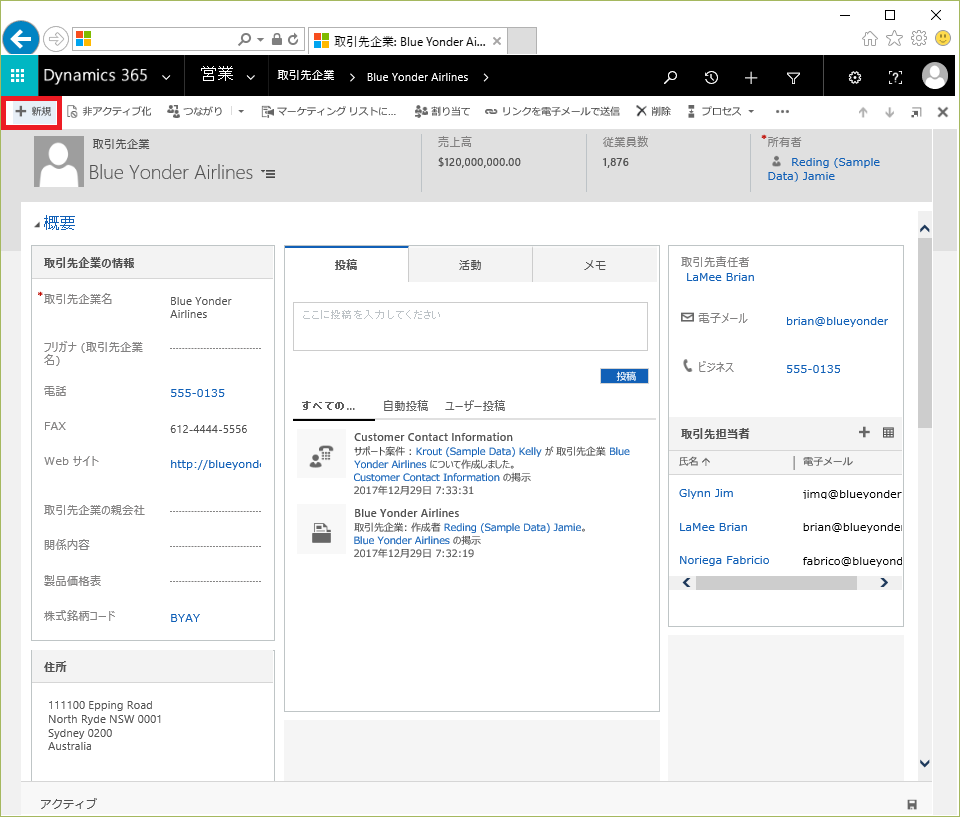Add a new contact with the plus icon

coord(864,432)
